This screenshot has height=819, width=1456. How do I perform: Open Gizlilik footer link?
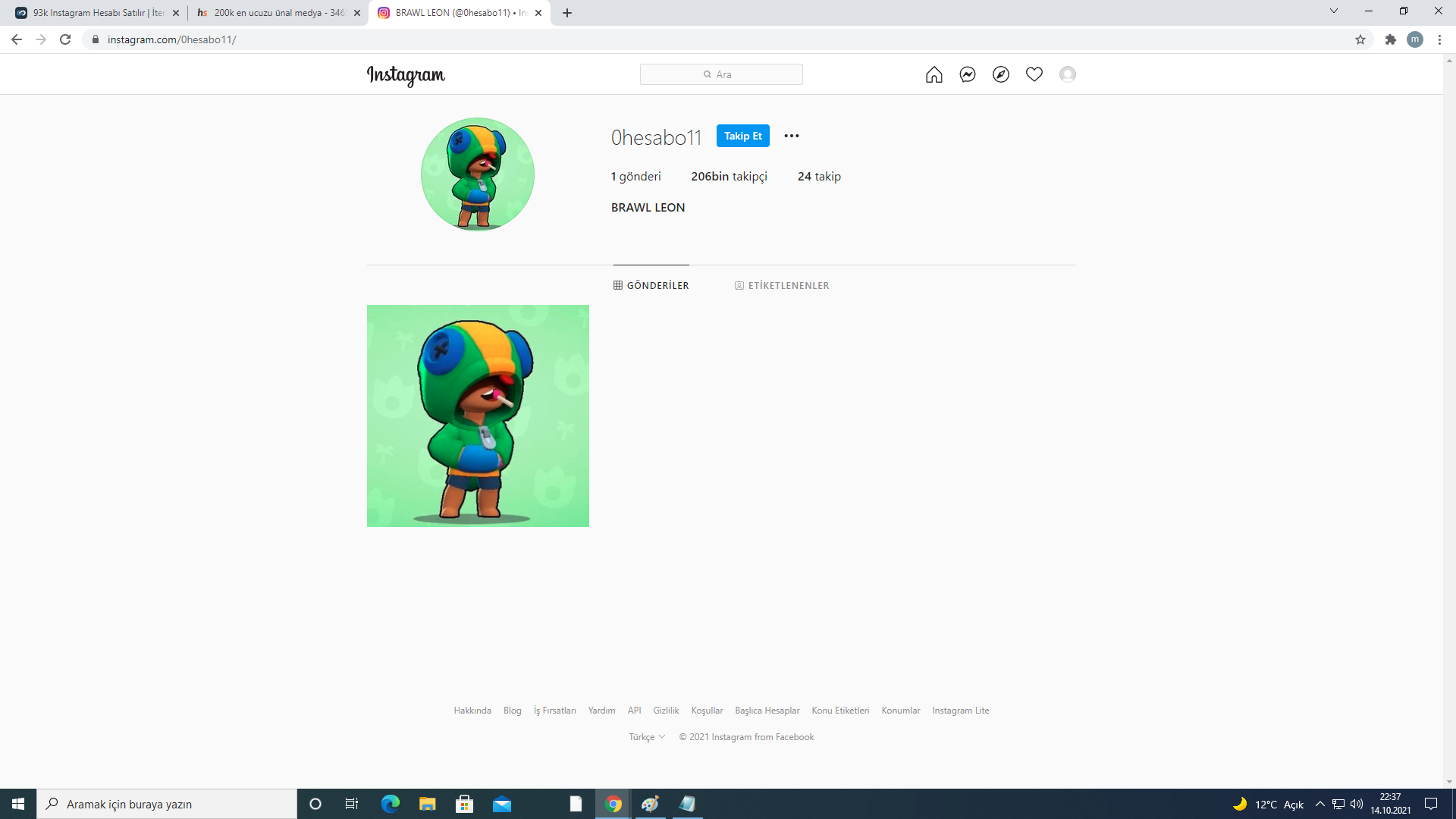coord(666,711)
